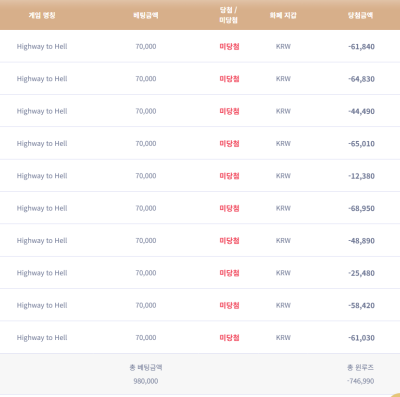Click the red 미당첨 status in the -25,480 row
Viewport: 400px width, 397px height.
(229, 273)
